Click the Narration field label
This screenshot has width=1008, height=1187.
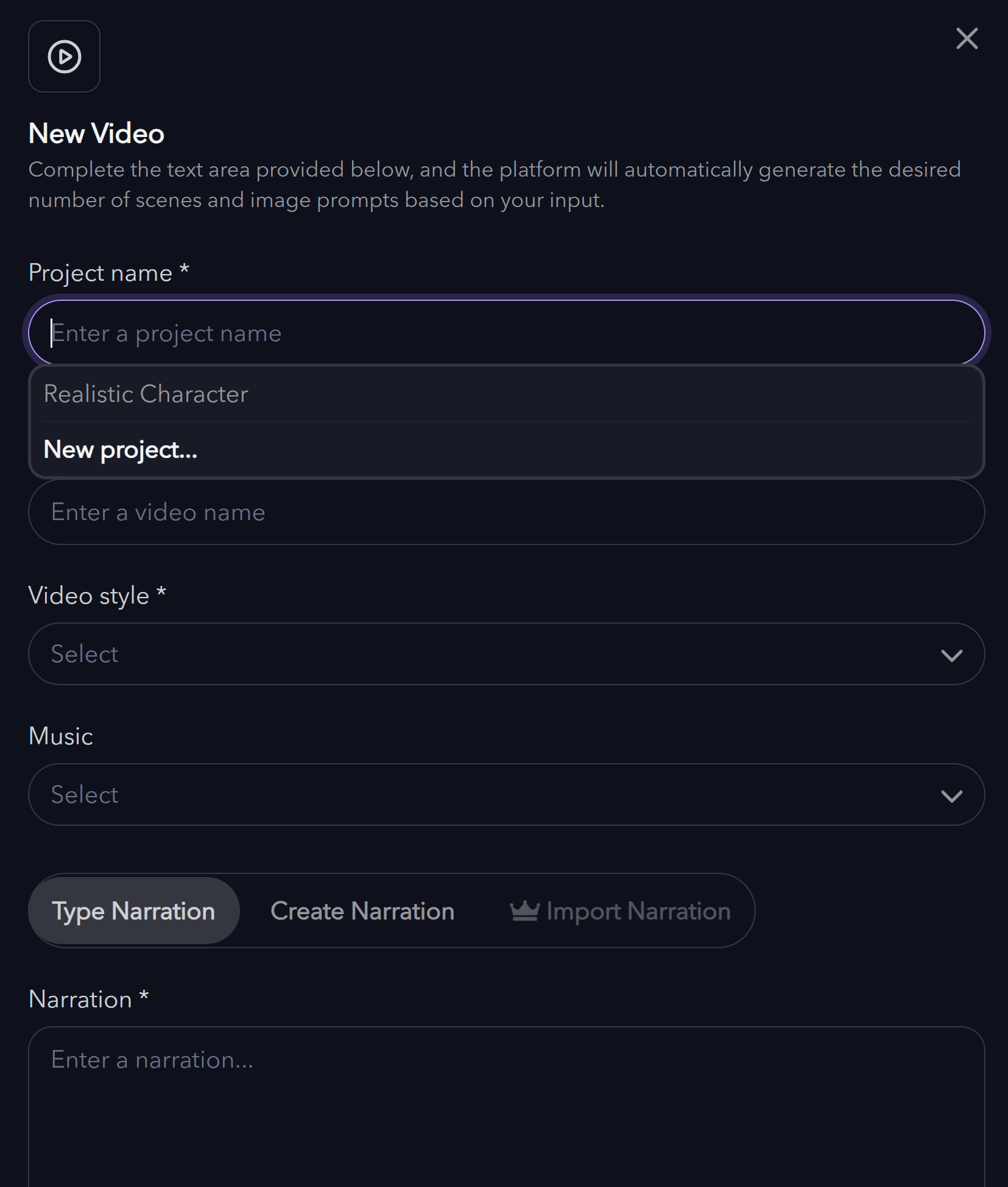[x=89, y=999]
